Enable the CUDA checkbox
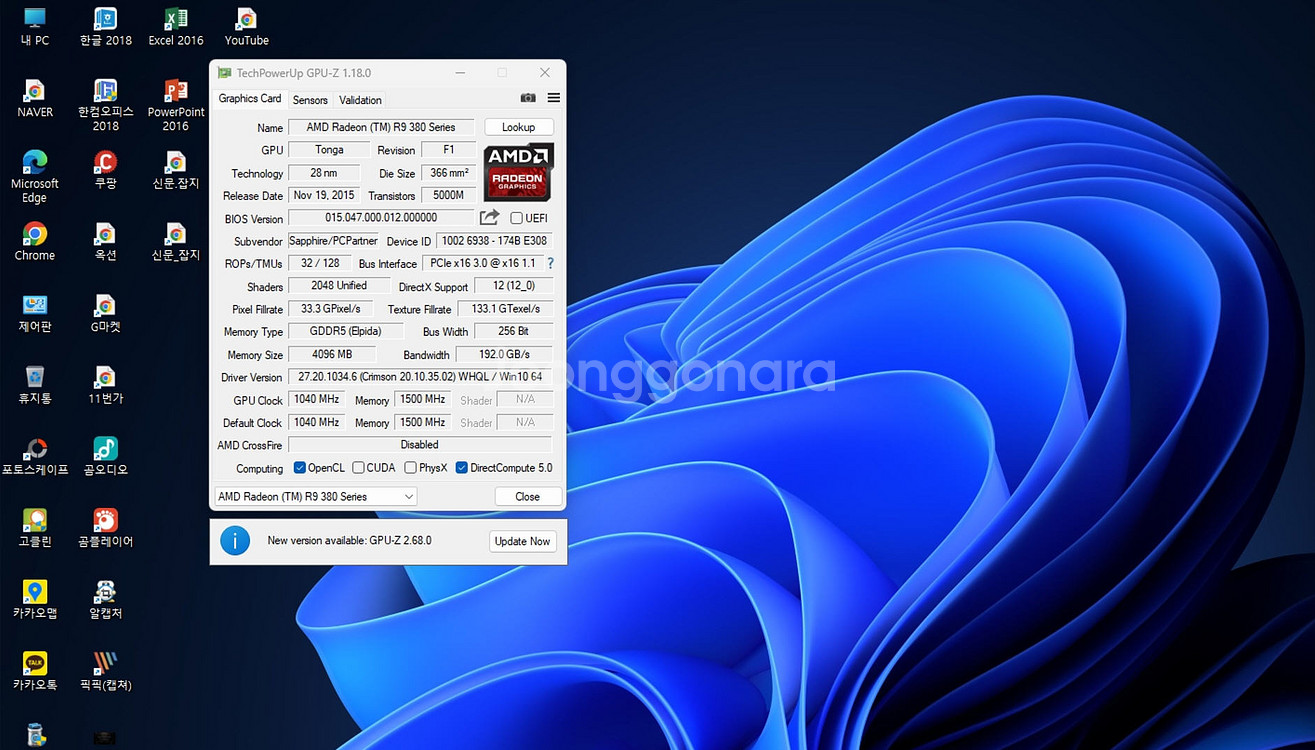Screen dimensions: 1315x750 click(x=358, y=468)
